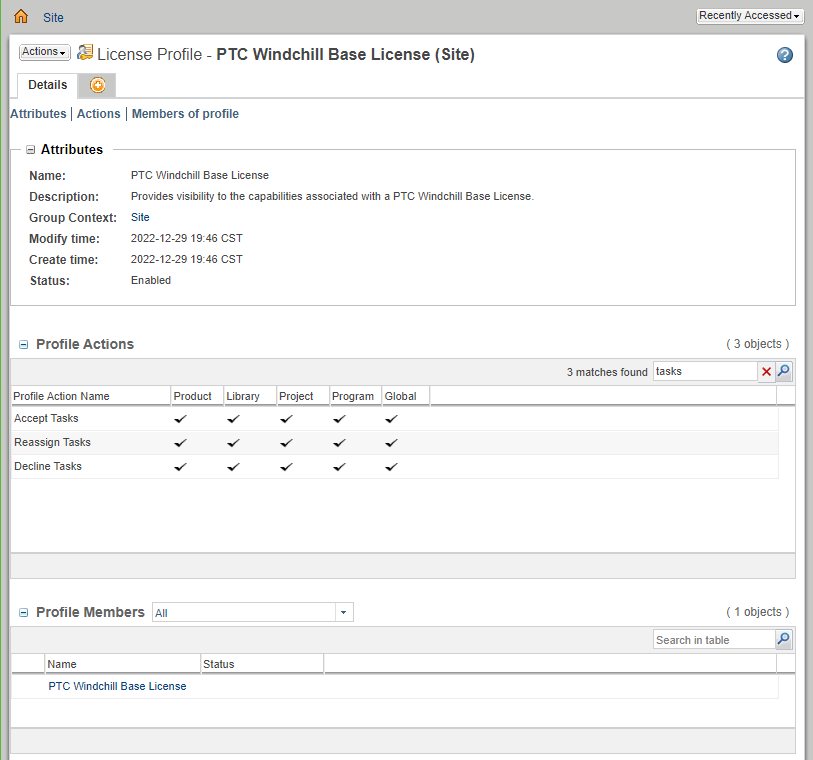Click the Home icon beside Site
Viewport: 813px width, 760px height.
coord(21,16)
